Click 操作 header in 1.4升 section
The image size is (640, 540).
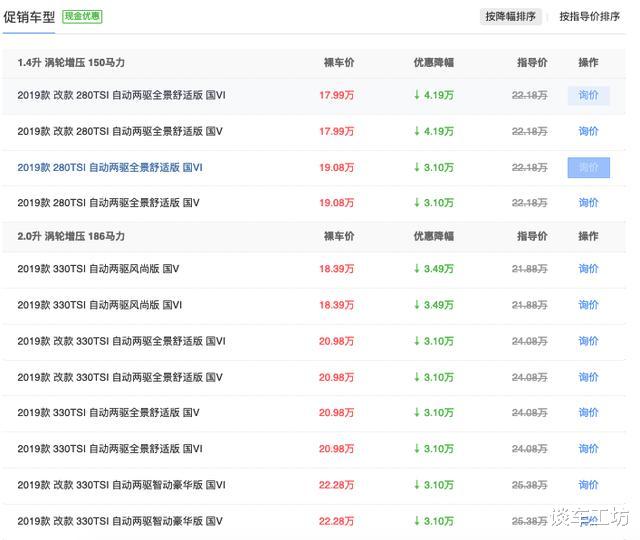click(x=588, y=62)
